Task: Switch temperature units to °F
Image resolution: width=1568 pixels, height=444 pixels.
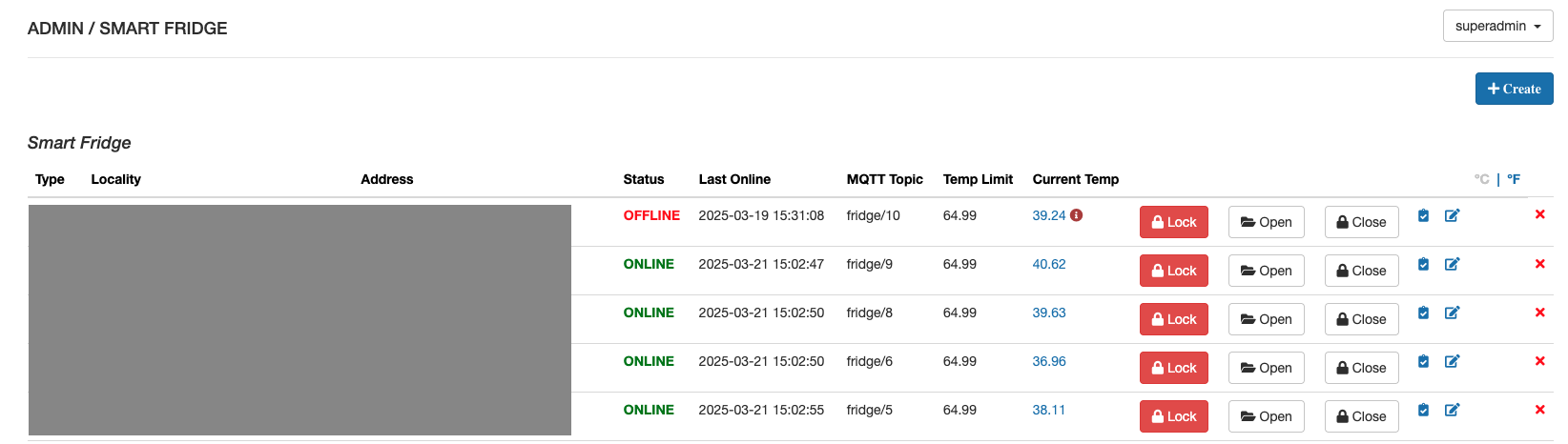Action: (x=1514, y=179)
